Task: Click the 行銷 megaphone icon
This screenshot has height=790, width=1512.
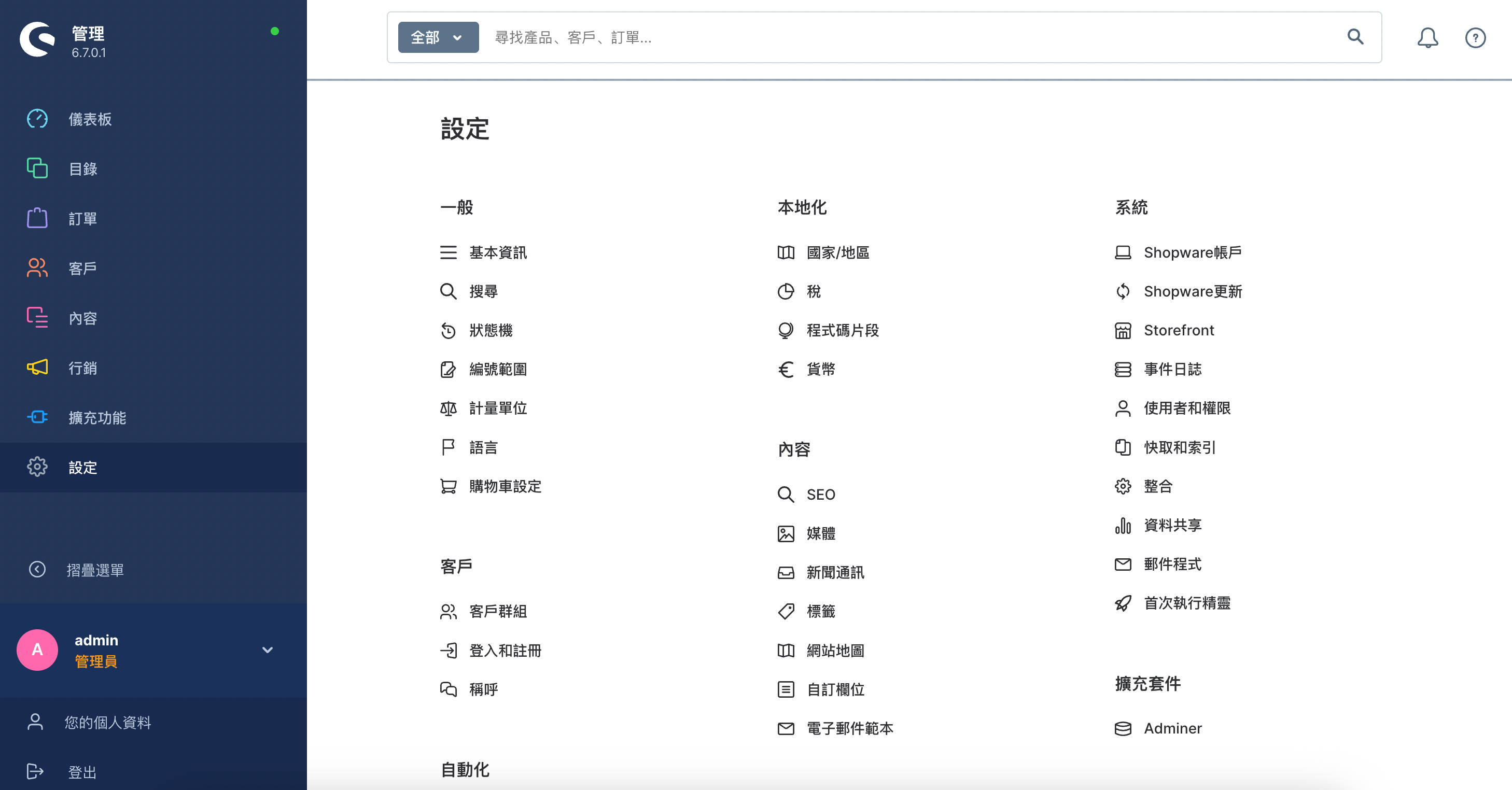Action: pos(37,368)
